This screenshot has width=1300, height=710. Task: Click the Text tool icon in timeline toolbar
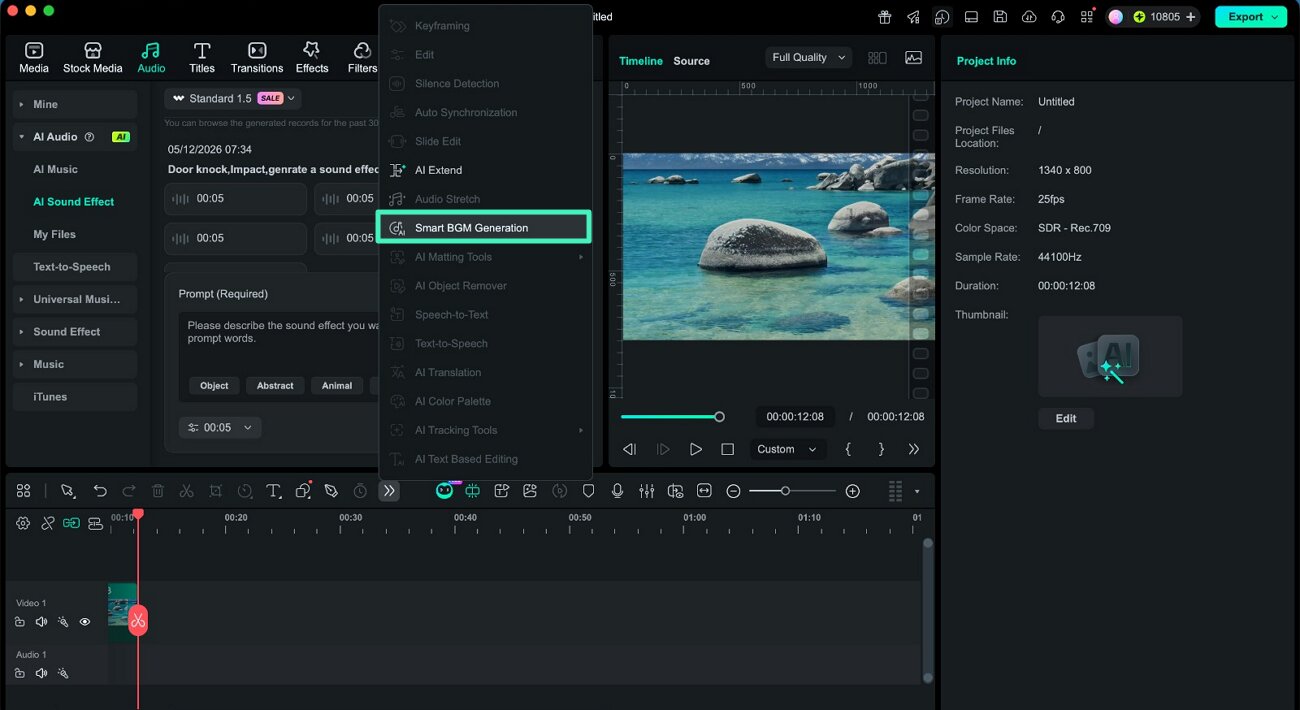pos(273,491)
